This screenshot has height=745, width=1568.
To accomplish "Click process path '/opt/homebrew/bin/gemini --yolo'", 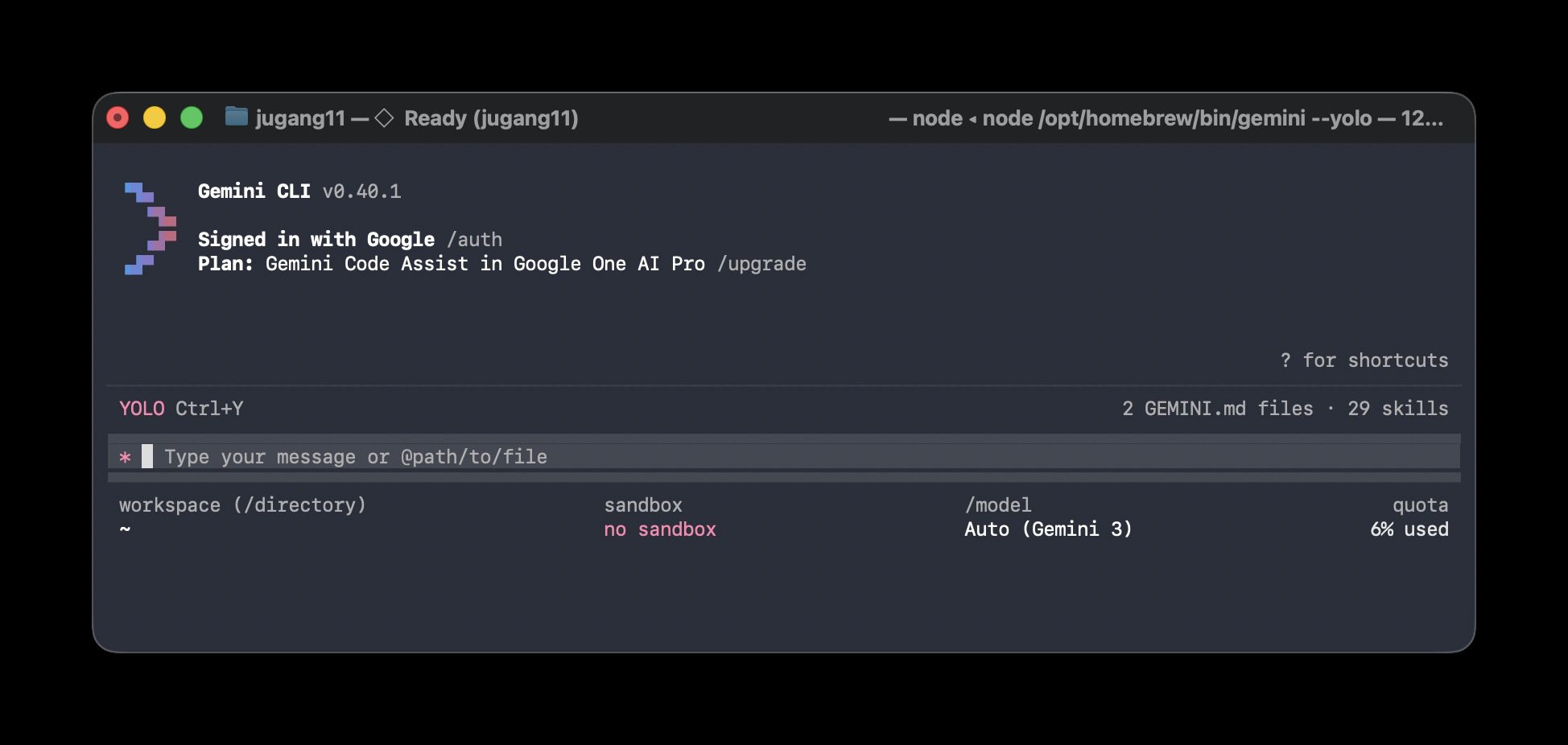I will 1205,118.
